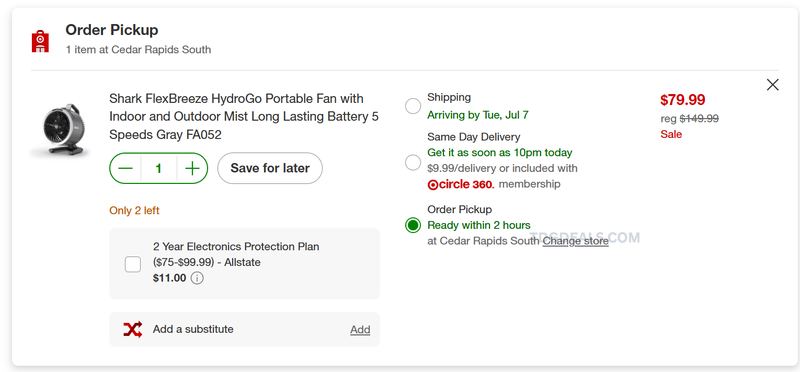The height and width of the screenshot is (372, 800).
Task: Open protection plan info icon
Action: coord(197,278)
